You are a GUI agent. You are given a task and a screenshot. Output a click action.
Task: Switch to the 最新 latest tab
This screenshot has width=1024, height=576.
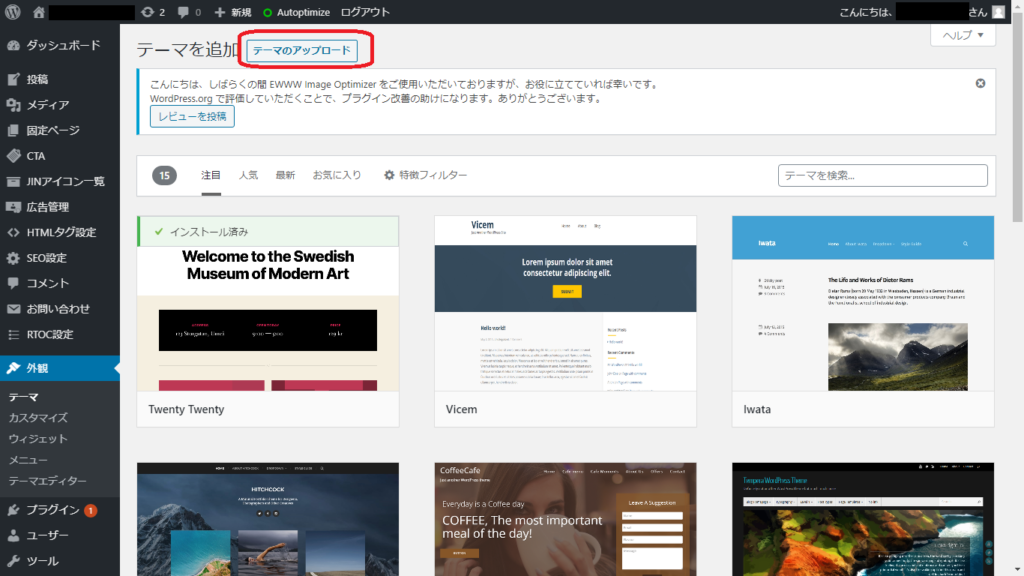(x=285, y=175)
